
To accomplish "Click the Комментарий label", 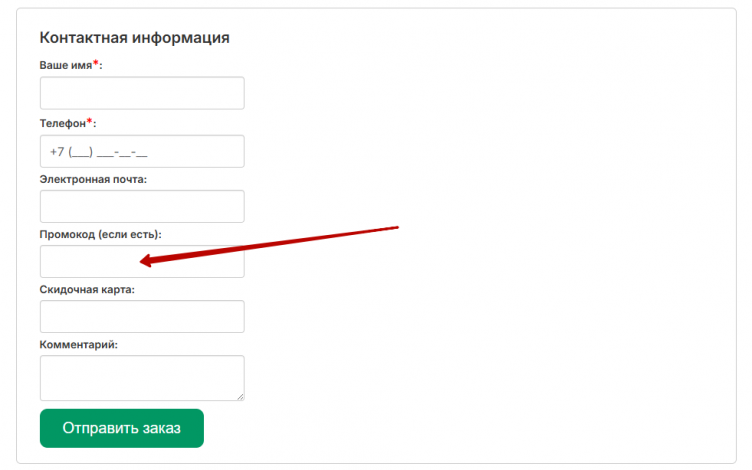I will pos(79,344).
